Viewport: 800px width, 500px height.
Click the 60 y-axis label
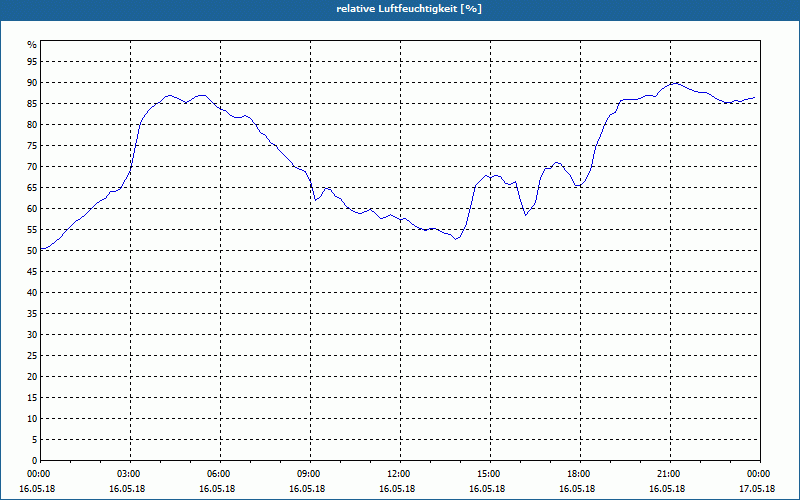(x=32, y=209)
